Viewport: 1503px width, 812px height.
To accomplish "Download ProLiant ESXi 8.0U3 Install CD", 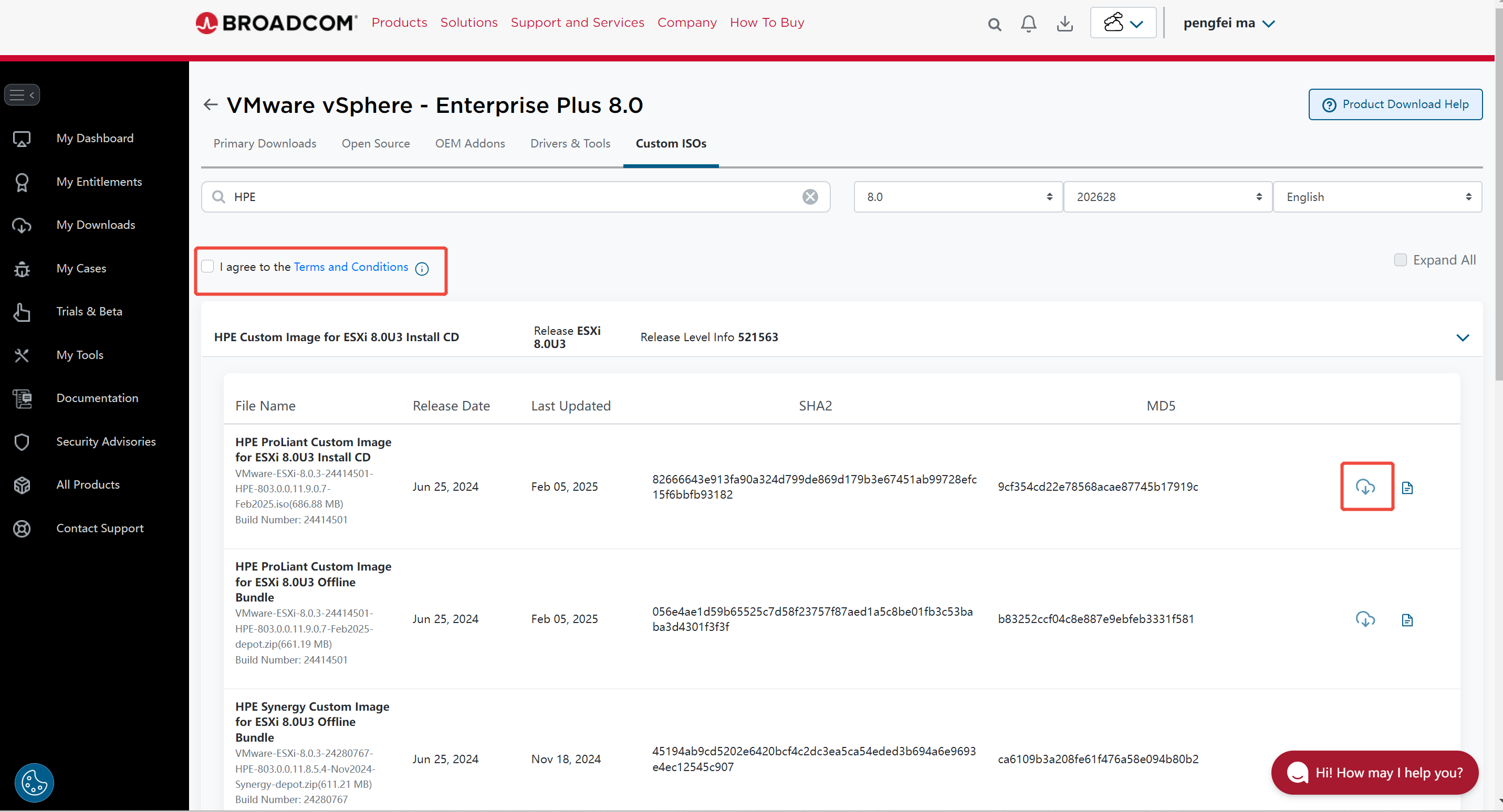I will [1365, 487].
